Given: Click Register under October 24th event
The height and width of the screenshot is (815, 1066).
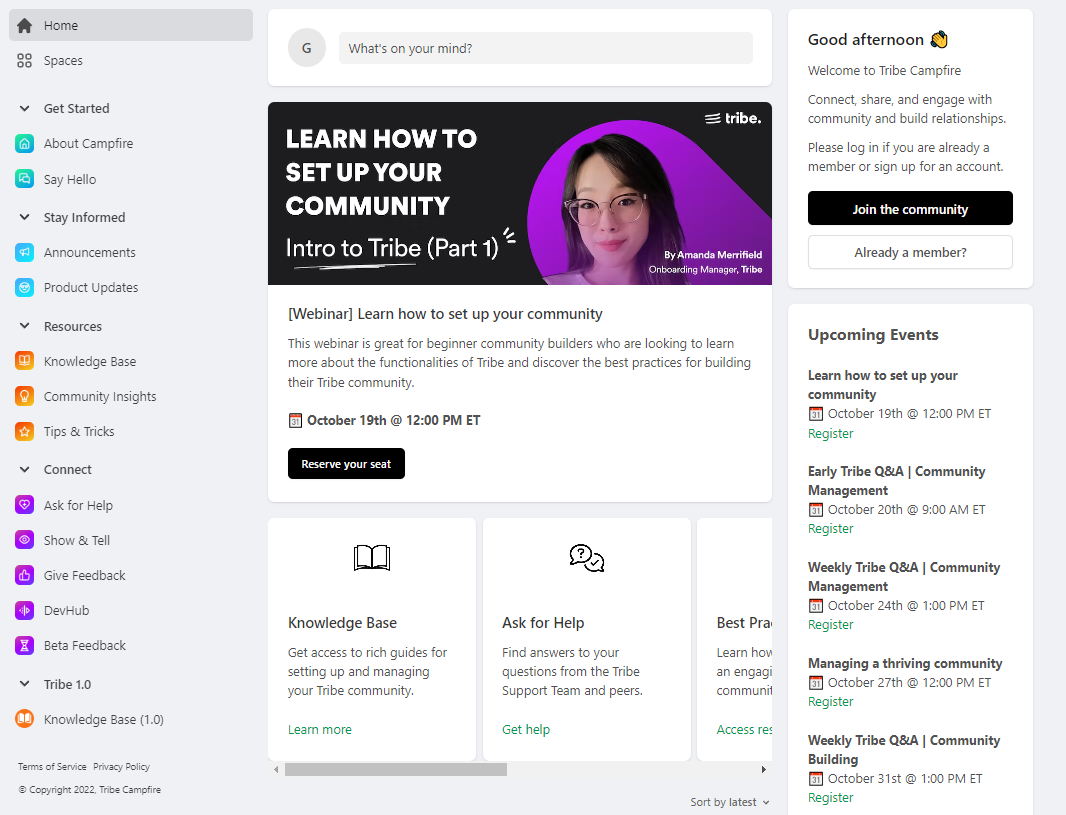Looking at the screenshot, I should 830,625.
